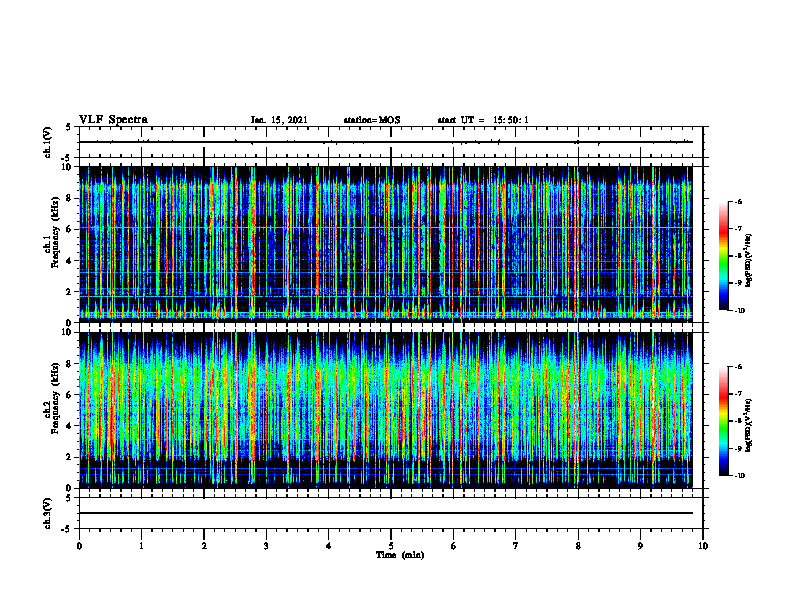Click the '2' tick on the time axis
This screenshot has height=612, width=792.
click(x=204, y=546)
